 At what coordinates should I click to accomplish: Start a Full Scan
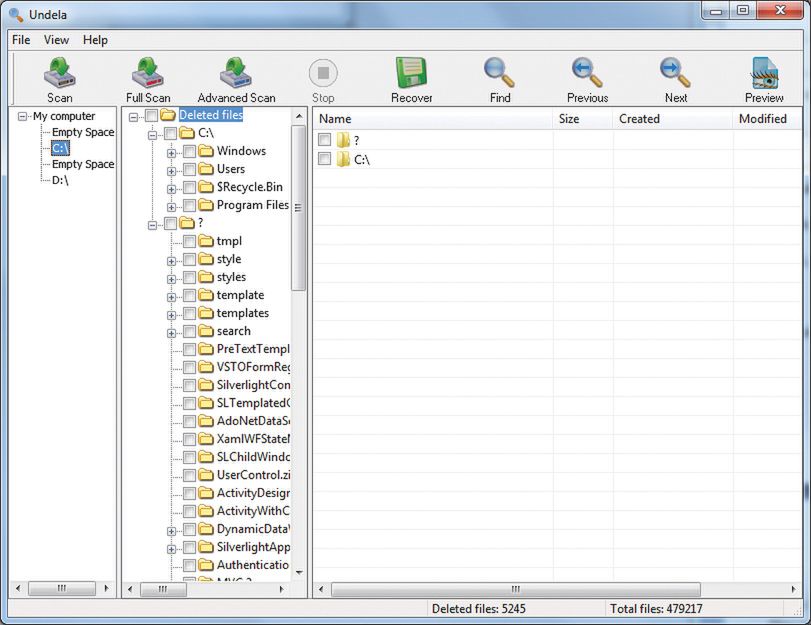[x=148, y=79]
